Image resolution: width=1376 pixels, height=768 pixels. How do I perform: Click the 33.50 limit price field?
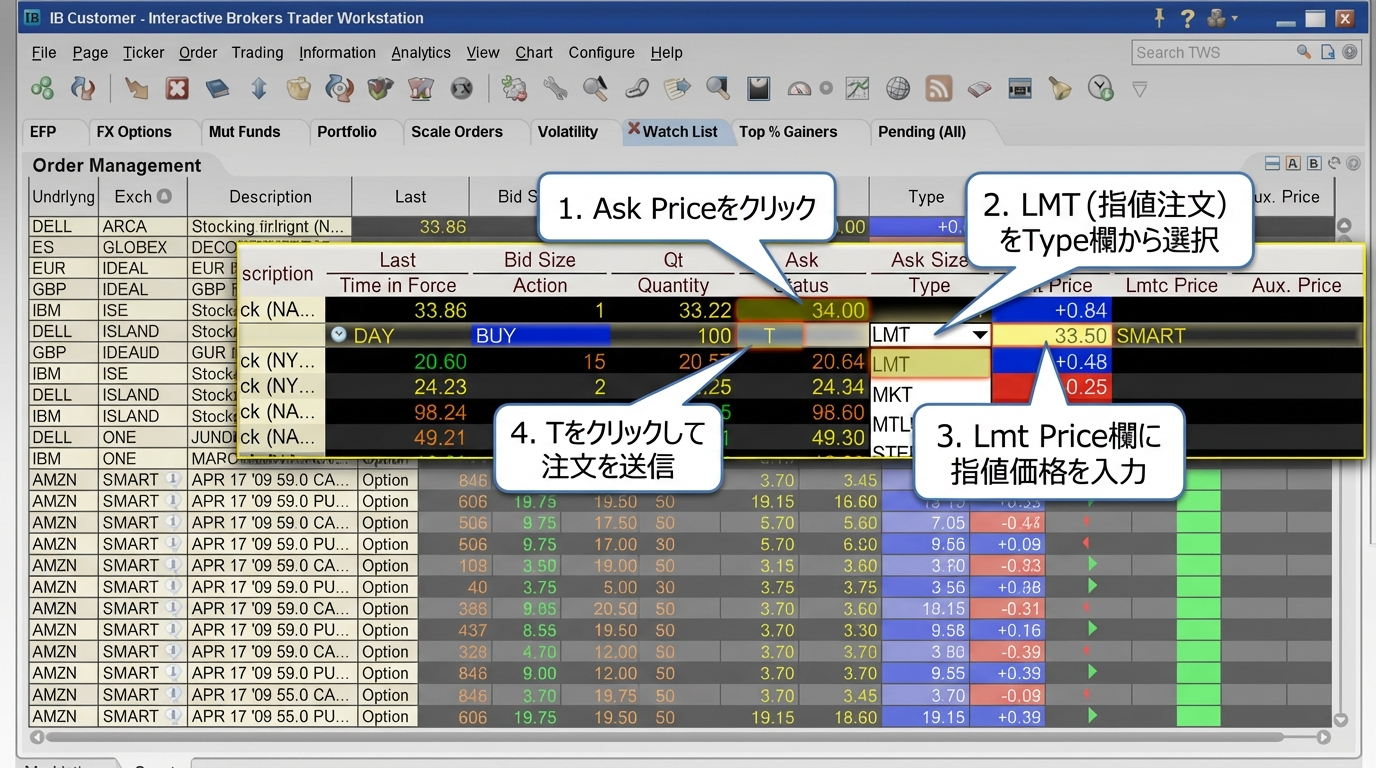(x=1052, y=336)
